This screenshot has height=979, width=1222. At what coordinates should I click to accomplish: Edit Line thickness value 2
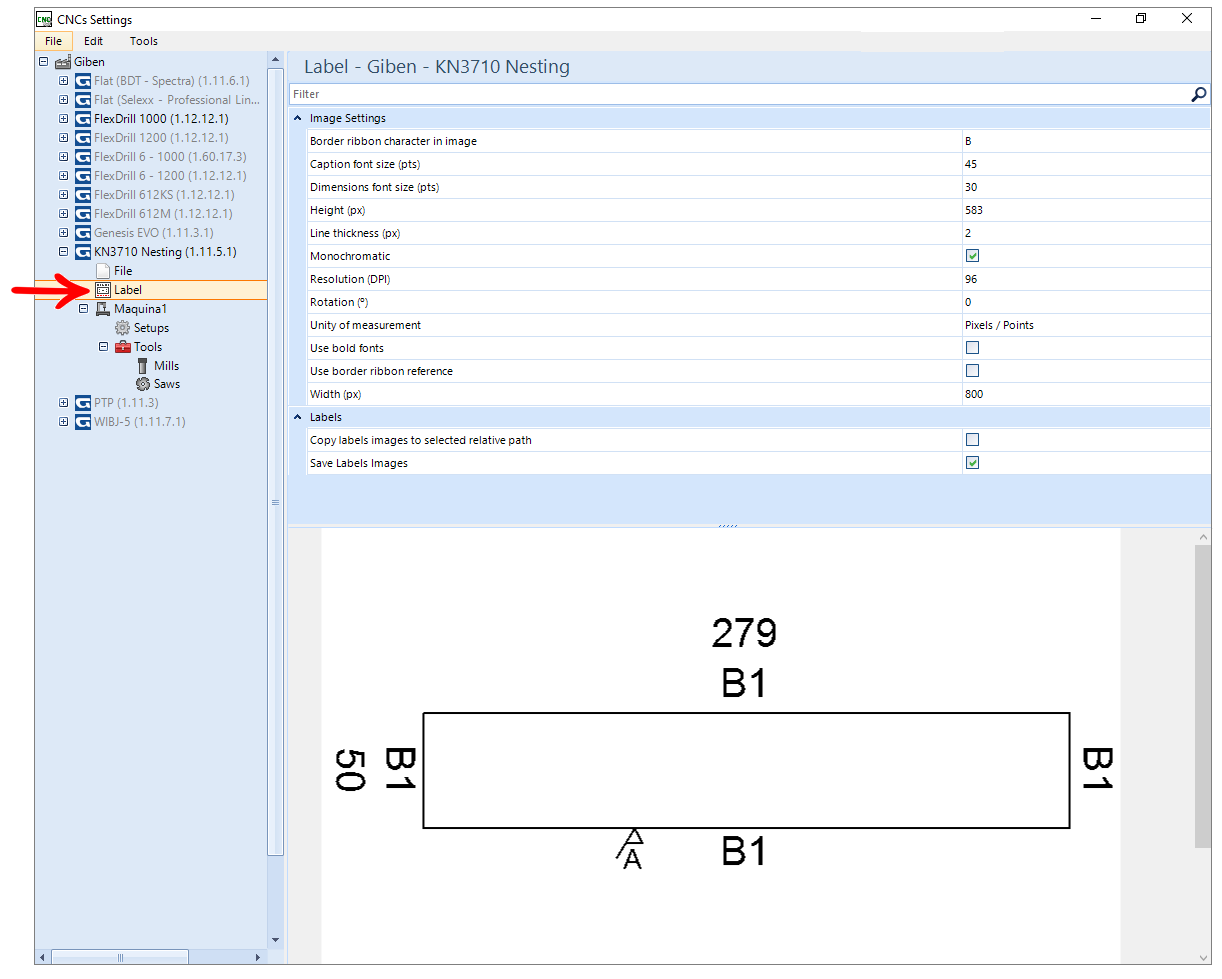click(x=1086, y=233)
